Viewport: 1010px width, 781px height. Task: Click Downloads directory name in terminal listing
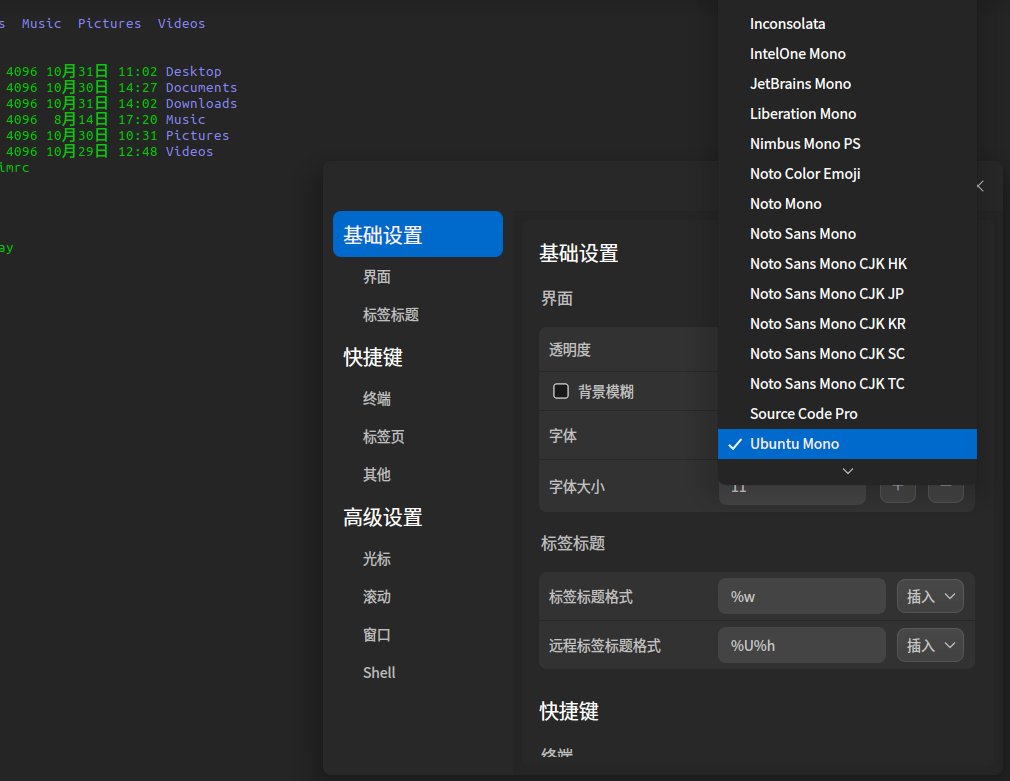tap(202, 104)
